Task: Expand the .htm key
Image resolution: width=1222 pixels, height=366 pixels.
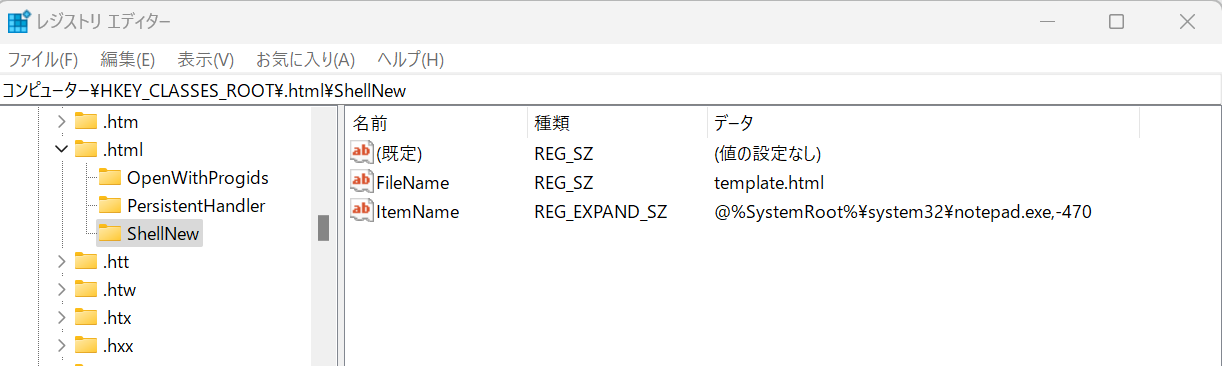Action: pyautogui.click(x=61, y=122)
